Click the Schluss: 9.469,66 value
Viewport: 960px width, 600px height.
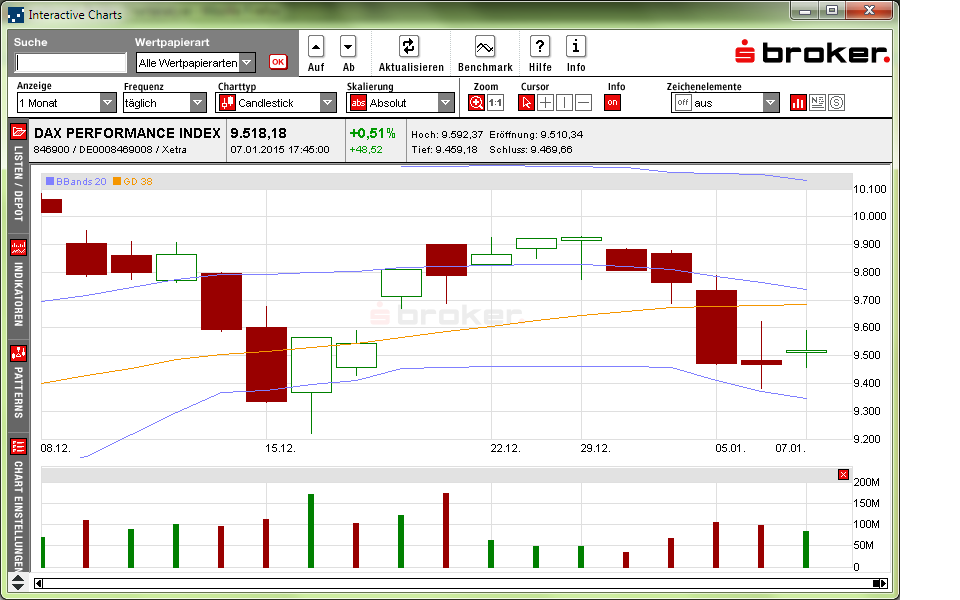(531, 149)
